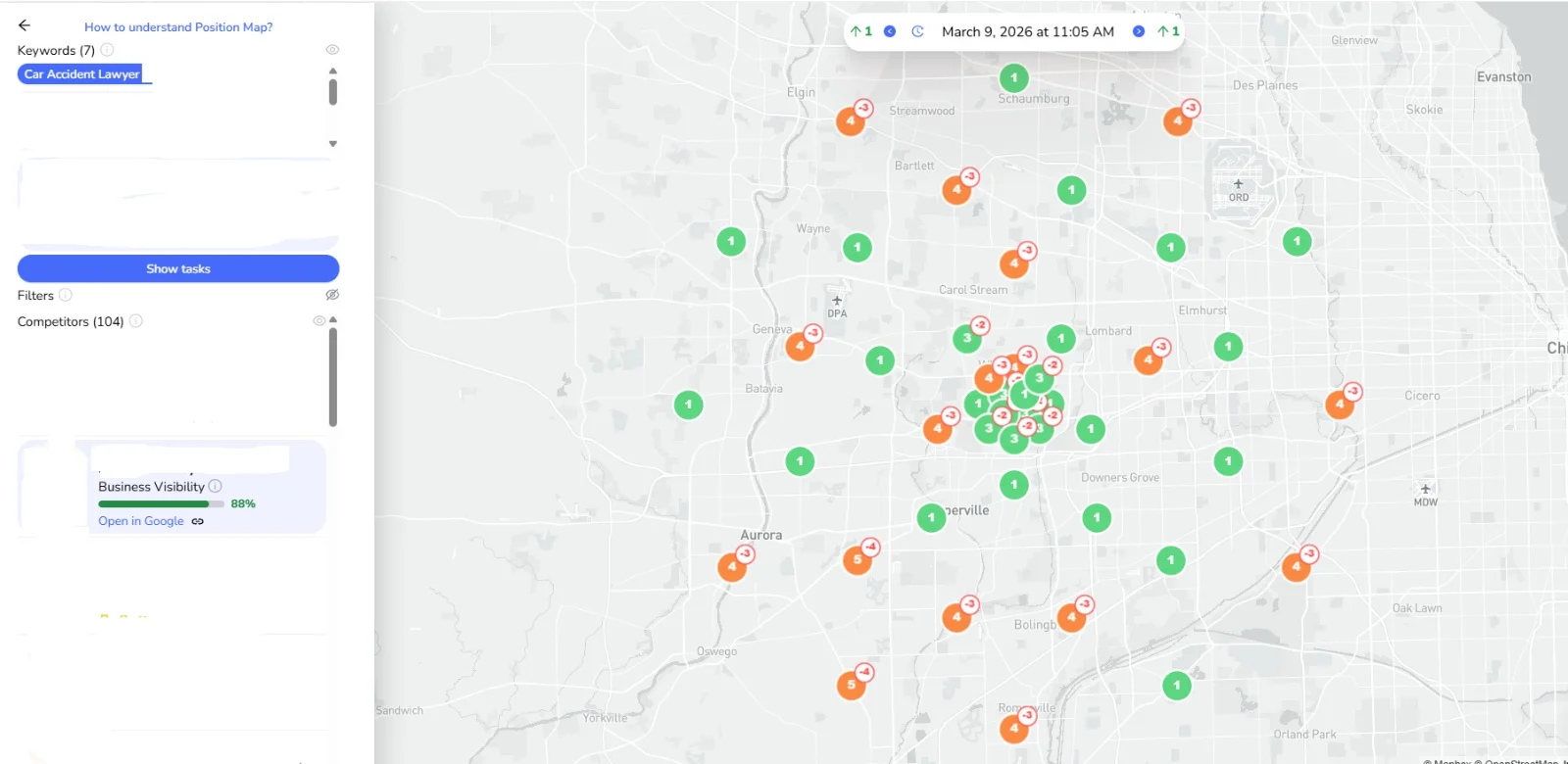Click Filters info icon
Viewport: 1568px width, 764px height.
(x=66, y=295)
